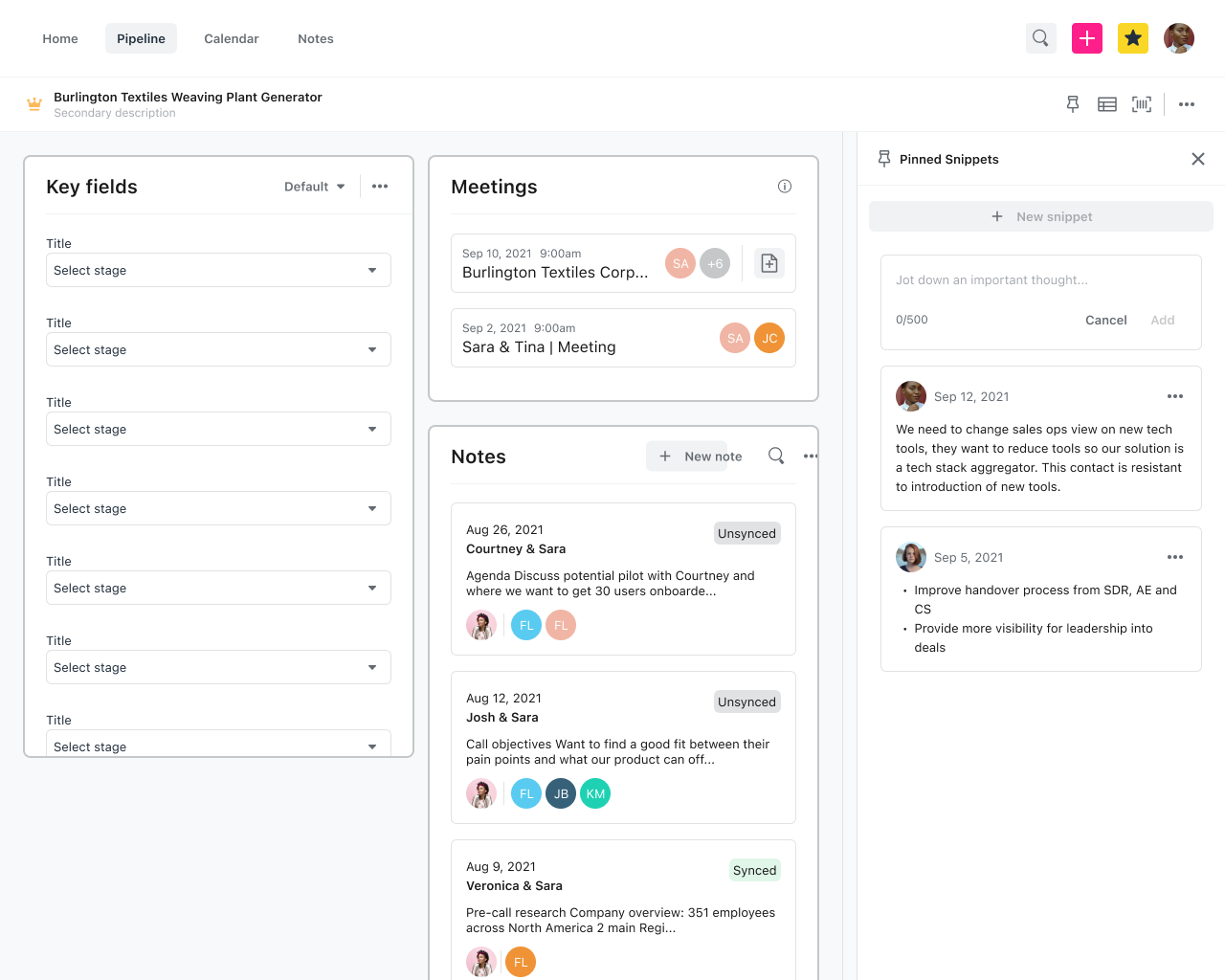Click the 'Agenda Discuss potential pilot' note preview
1225x980 pixels.
click(611, 583)
